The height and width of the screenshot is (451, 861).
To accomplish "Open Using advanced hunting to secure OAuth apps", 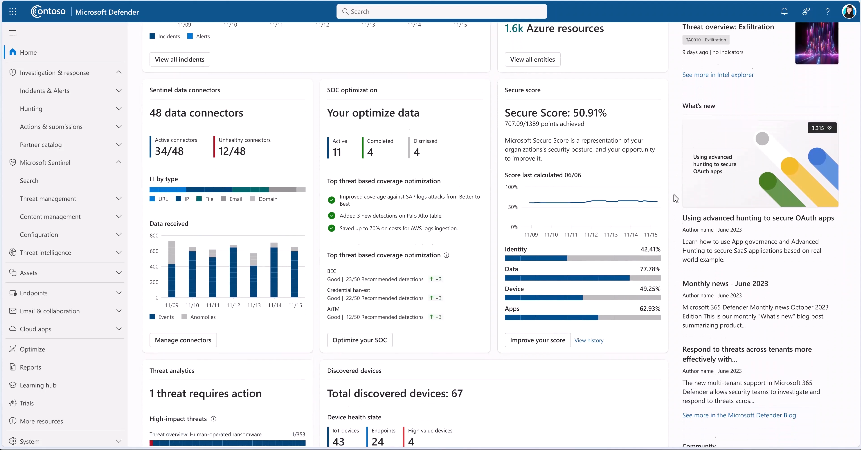I will coord(758,218).
